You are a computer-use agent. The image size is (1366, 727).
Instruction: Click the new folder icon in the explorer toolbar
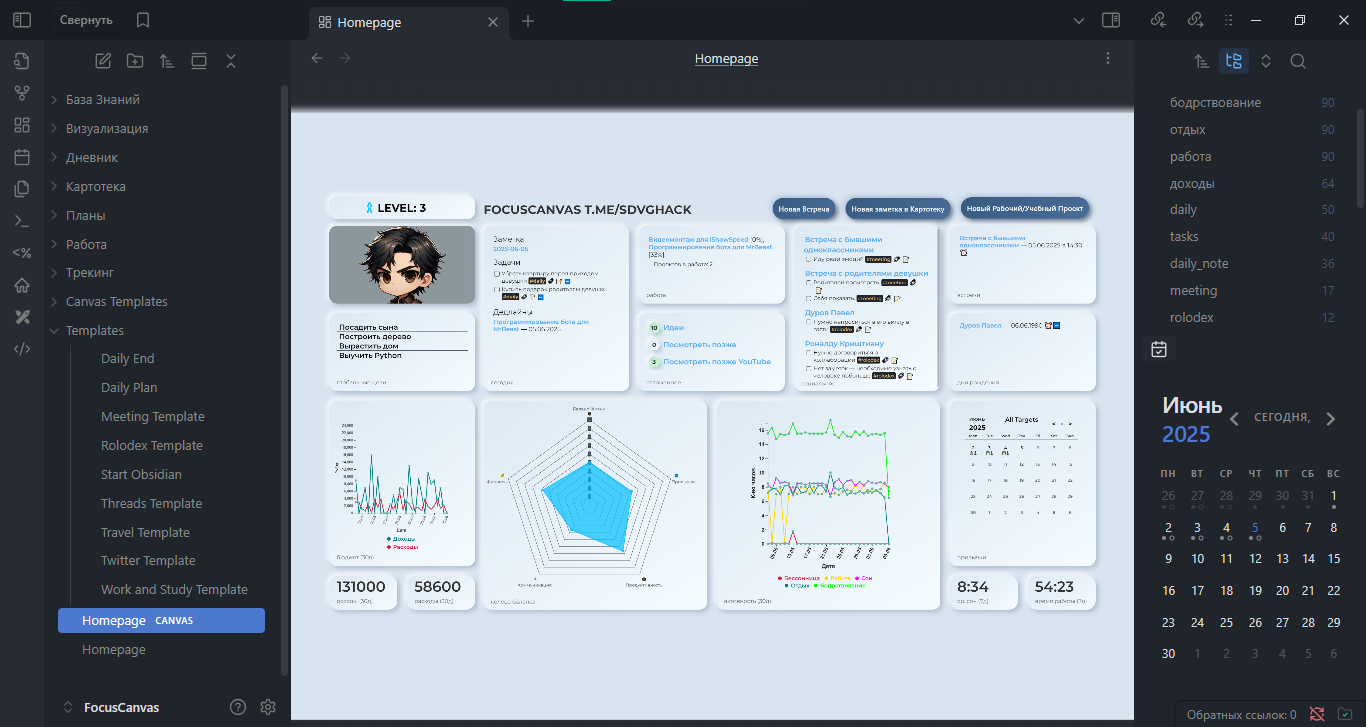click(134, 60)
